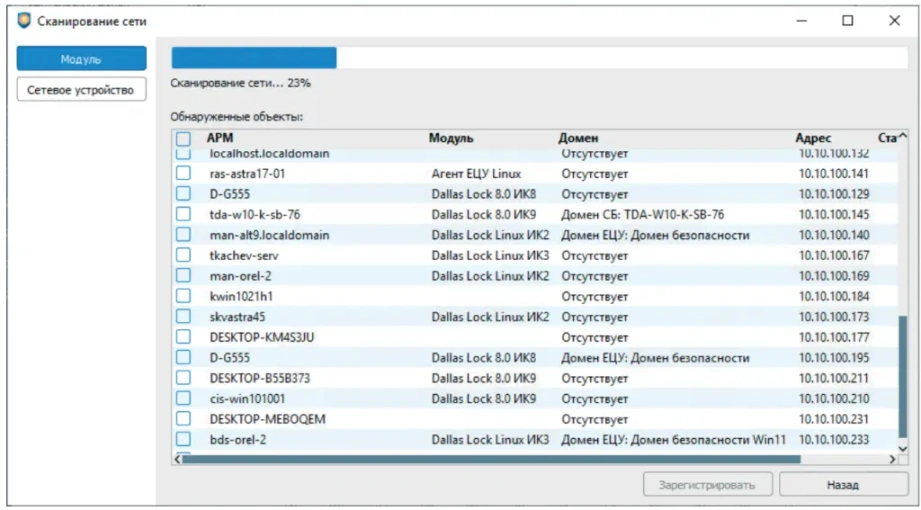Check the man-orel-2 row checkbox
The height and width of the screenshot is (510, 921).
click(x=183, y=276)
